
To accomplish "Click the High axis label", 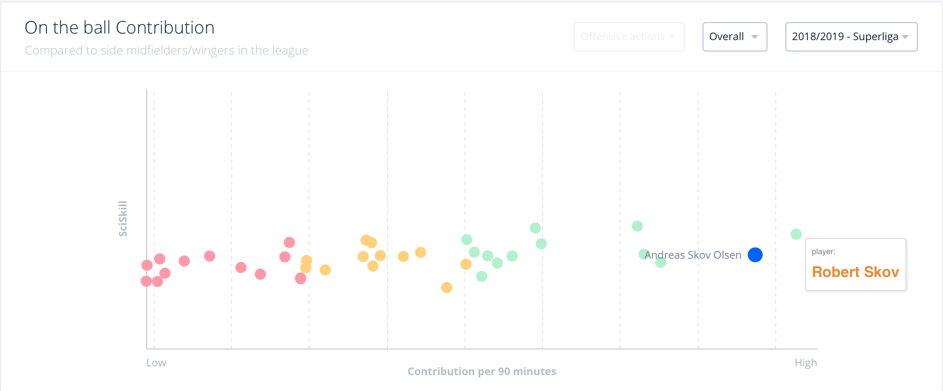I will tap(806, 363).
